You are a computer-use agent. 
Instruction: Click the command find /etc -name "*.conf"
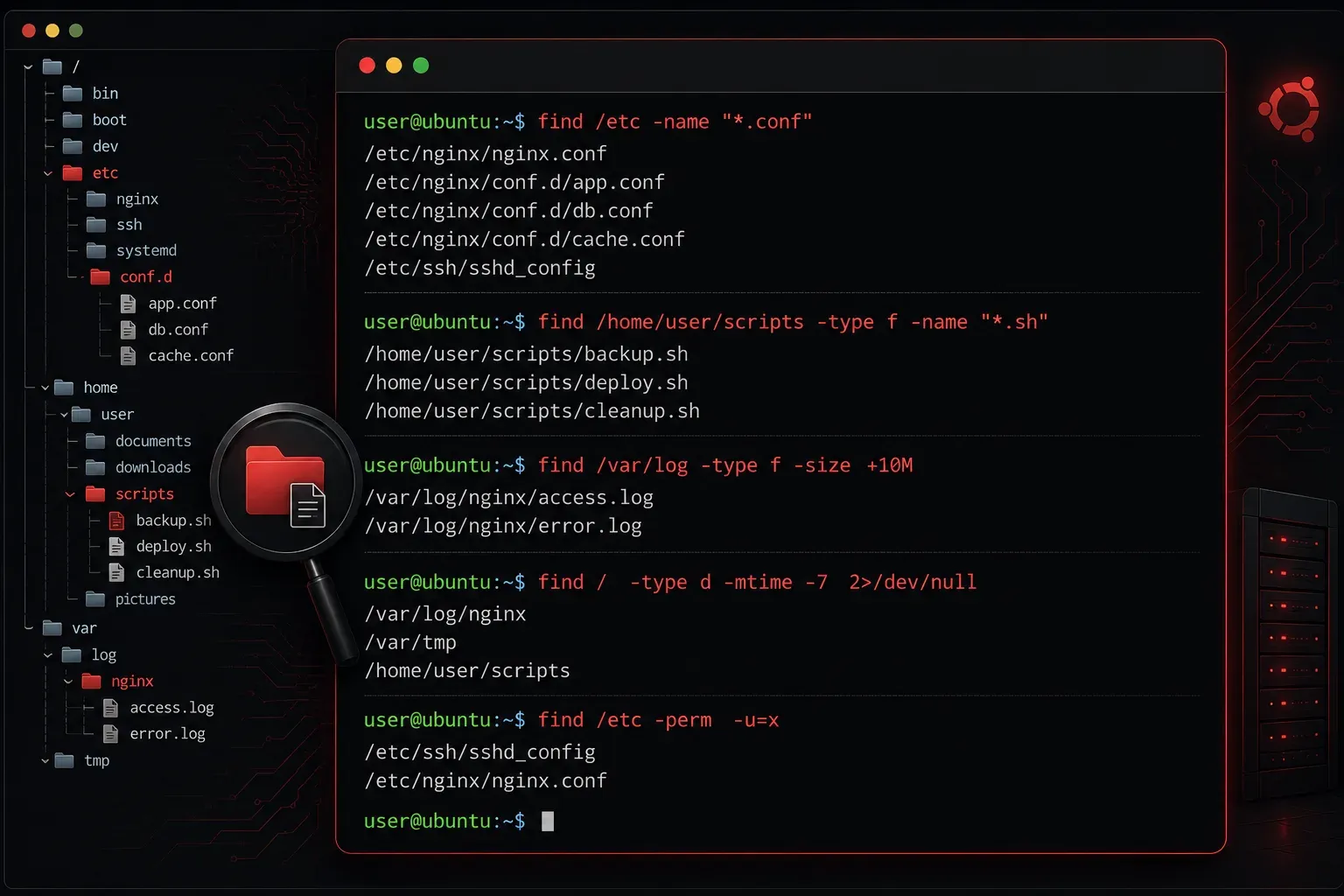pos(675,122)
